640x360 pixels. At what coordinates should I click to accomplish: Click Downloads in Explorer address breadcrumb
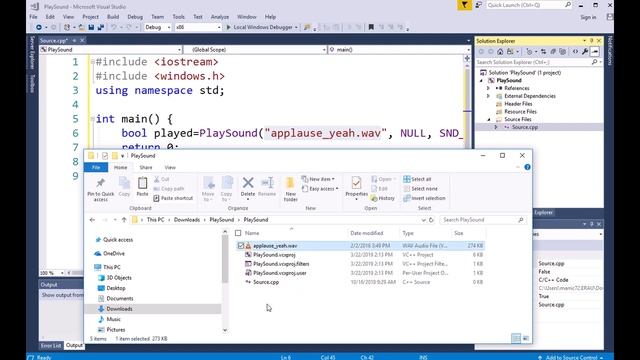coord(187,220)
